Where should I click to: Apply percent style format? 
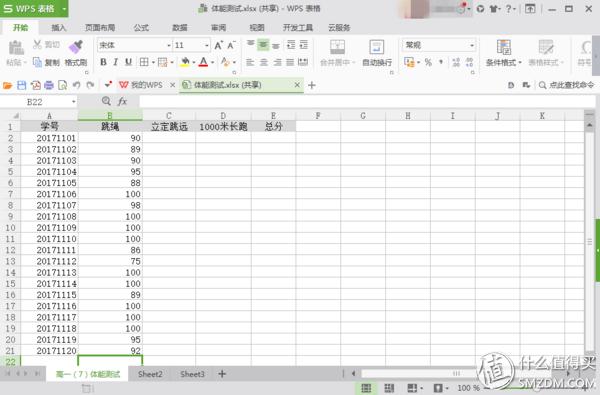coord(428,62)
